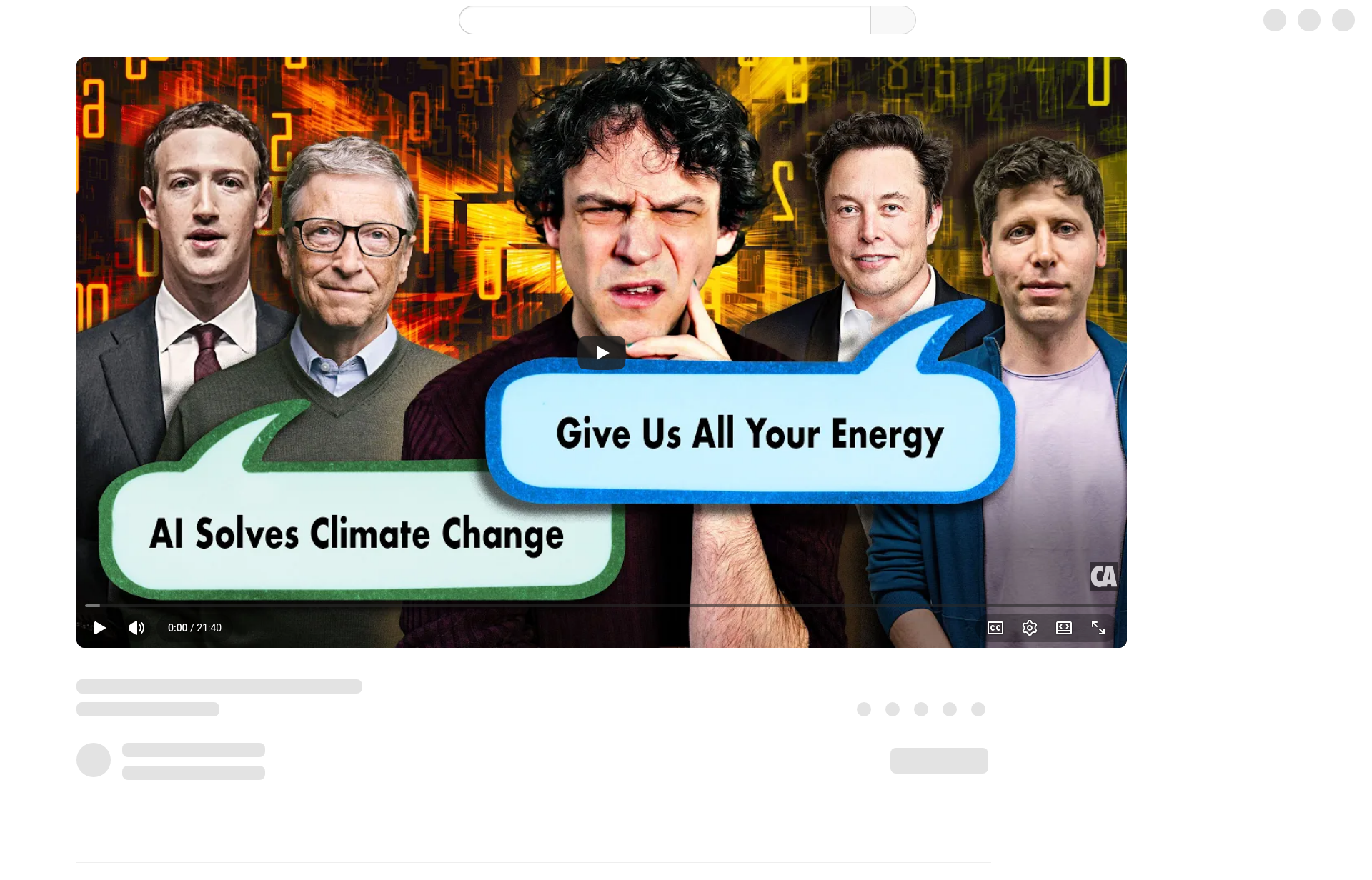
Task: Click the channel avatar placeholder circle
Action: point(94,760)
